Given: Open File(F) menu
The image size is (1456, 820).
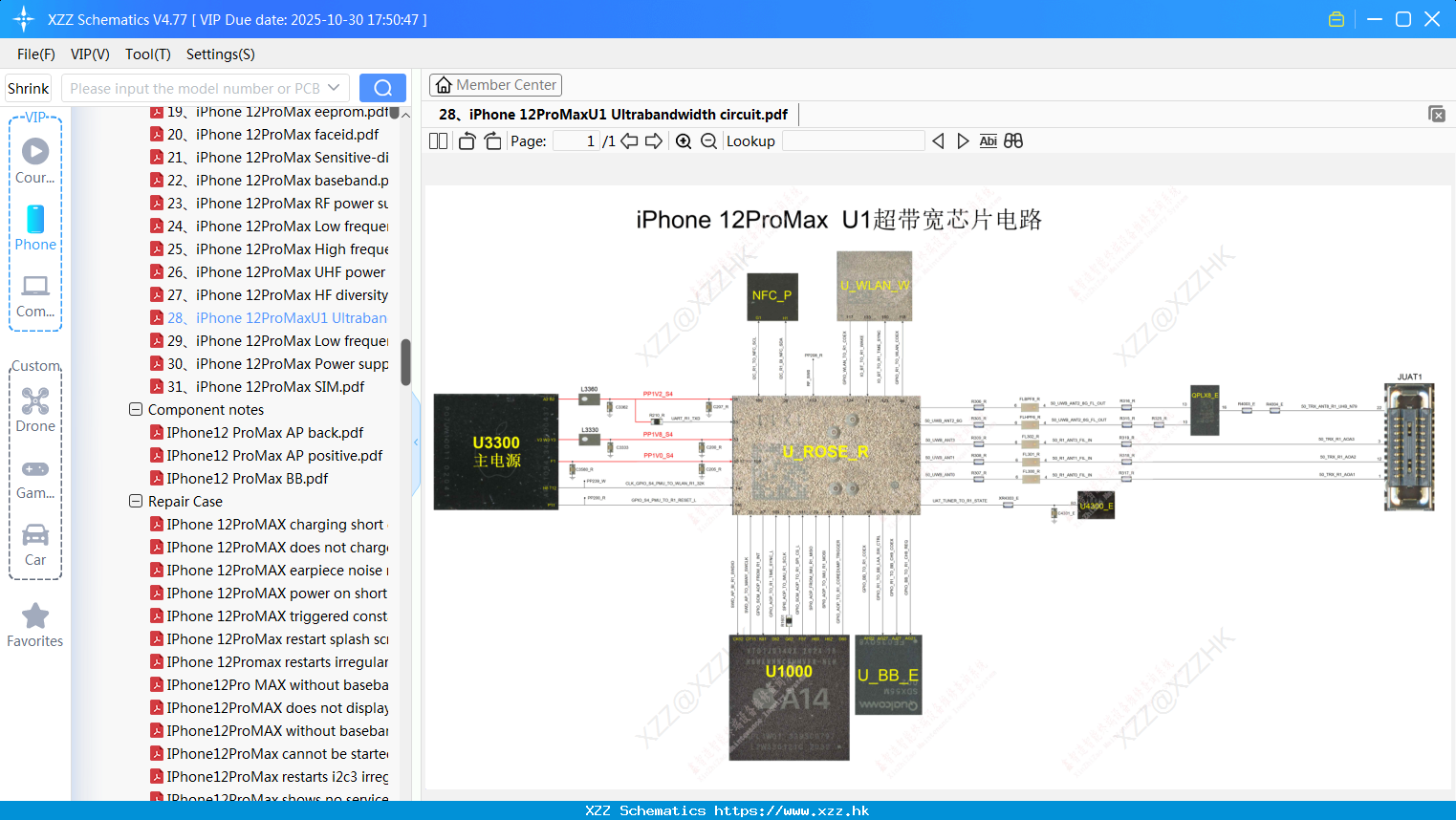Looking at the screenshot, I should coord(36,54).
